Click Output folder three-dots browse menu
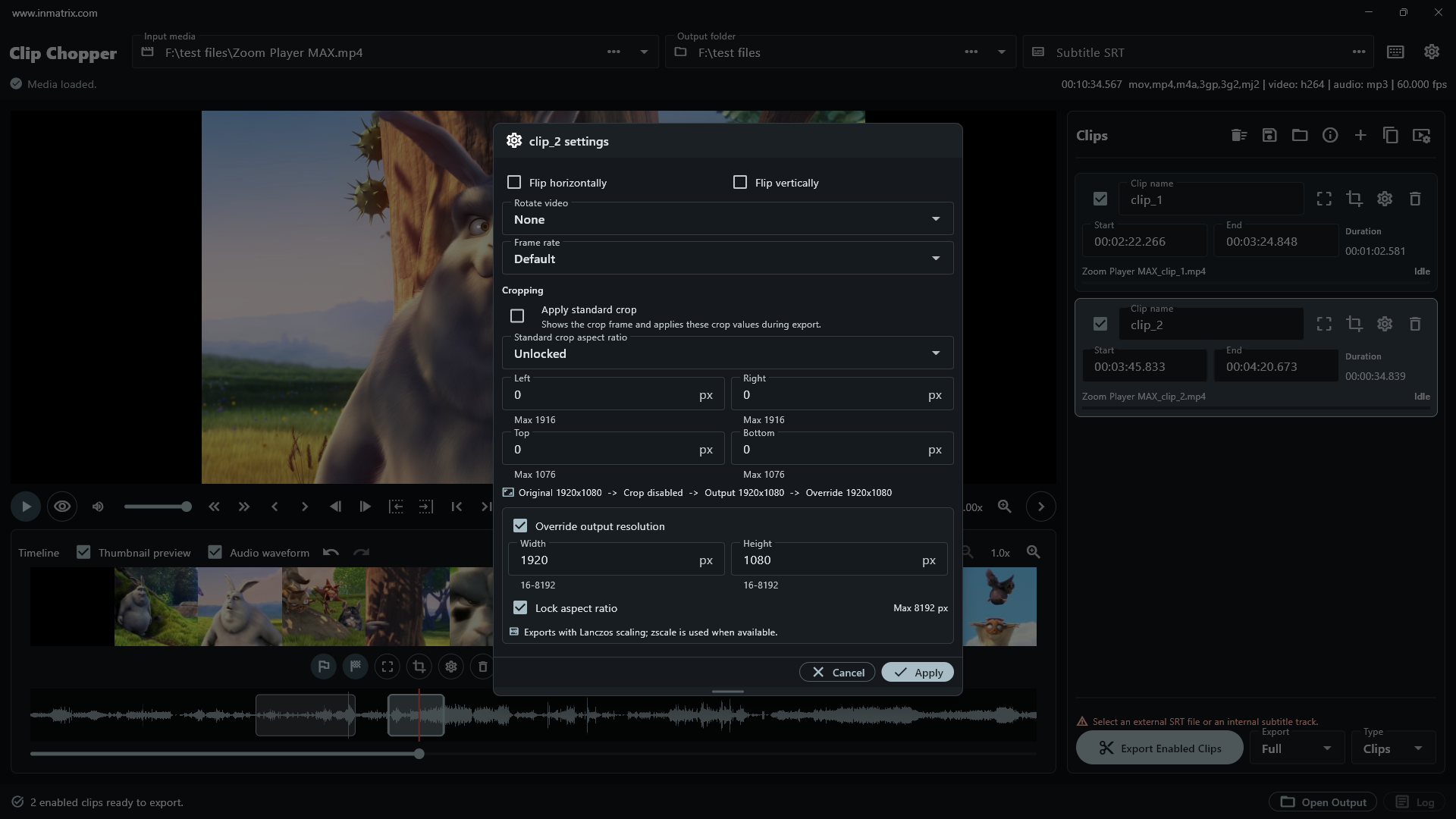 (971, 52)
